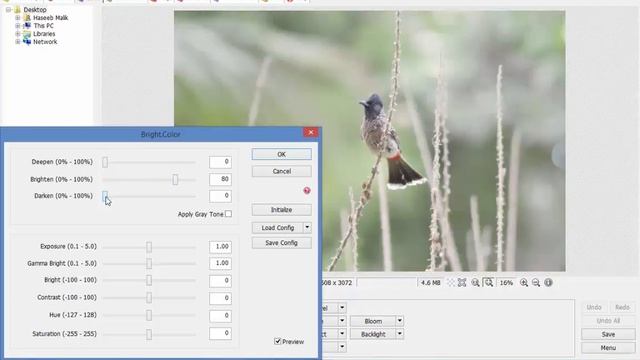Image resolution: width=640 pixels, height=360 pixels.
Task: Click the Desktop folder icon in tree
Action: (x=18, y=9)
